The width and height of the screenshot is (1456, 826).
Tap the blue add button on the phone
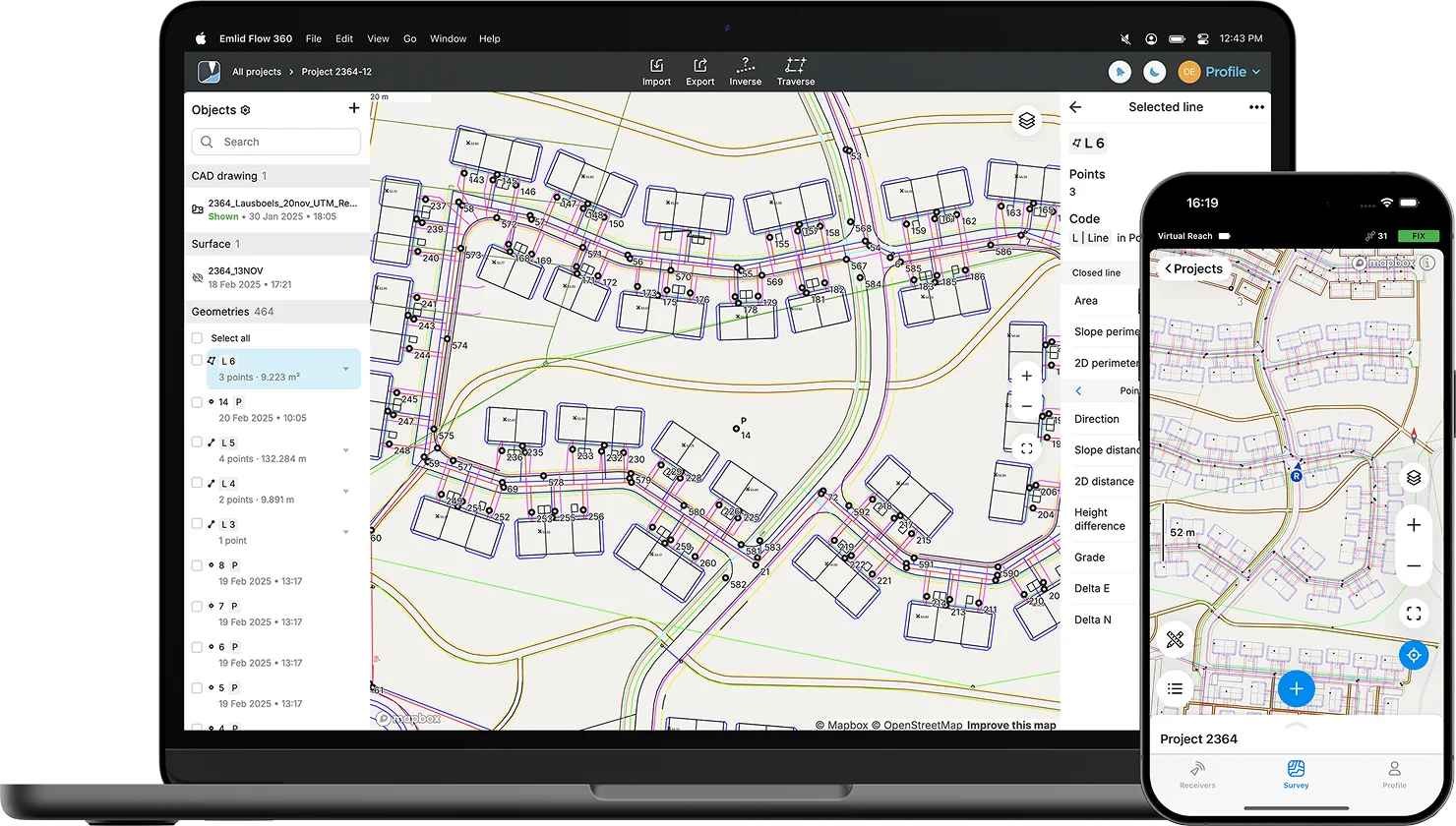pyautogui.click(x=1296, y=688)
